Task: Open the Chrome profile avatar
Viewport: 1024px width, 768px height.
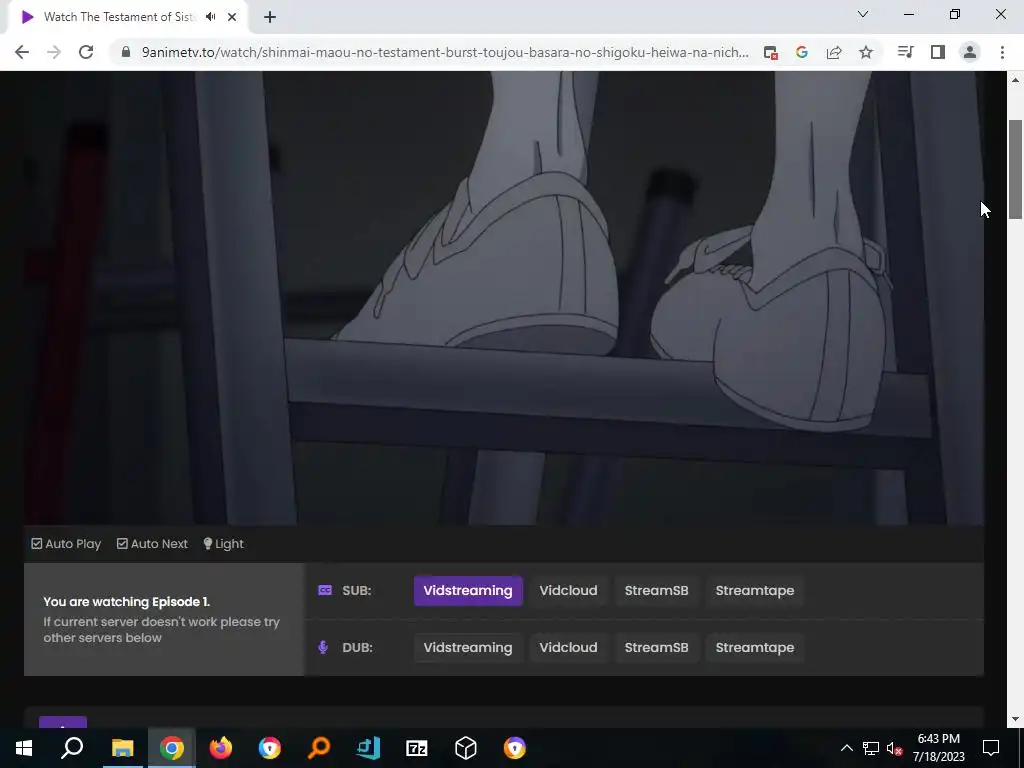Action: (970, 52)
